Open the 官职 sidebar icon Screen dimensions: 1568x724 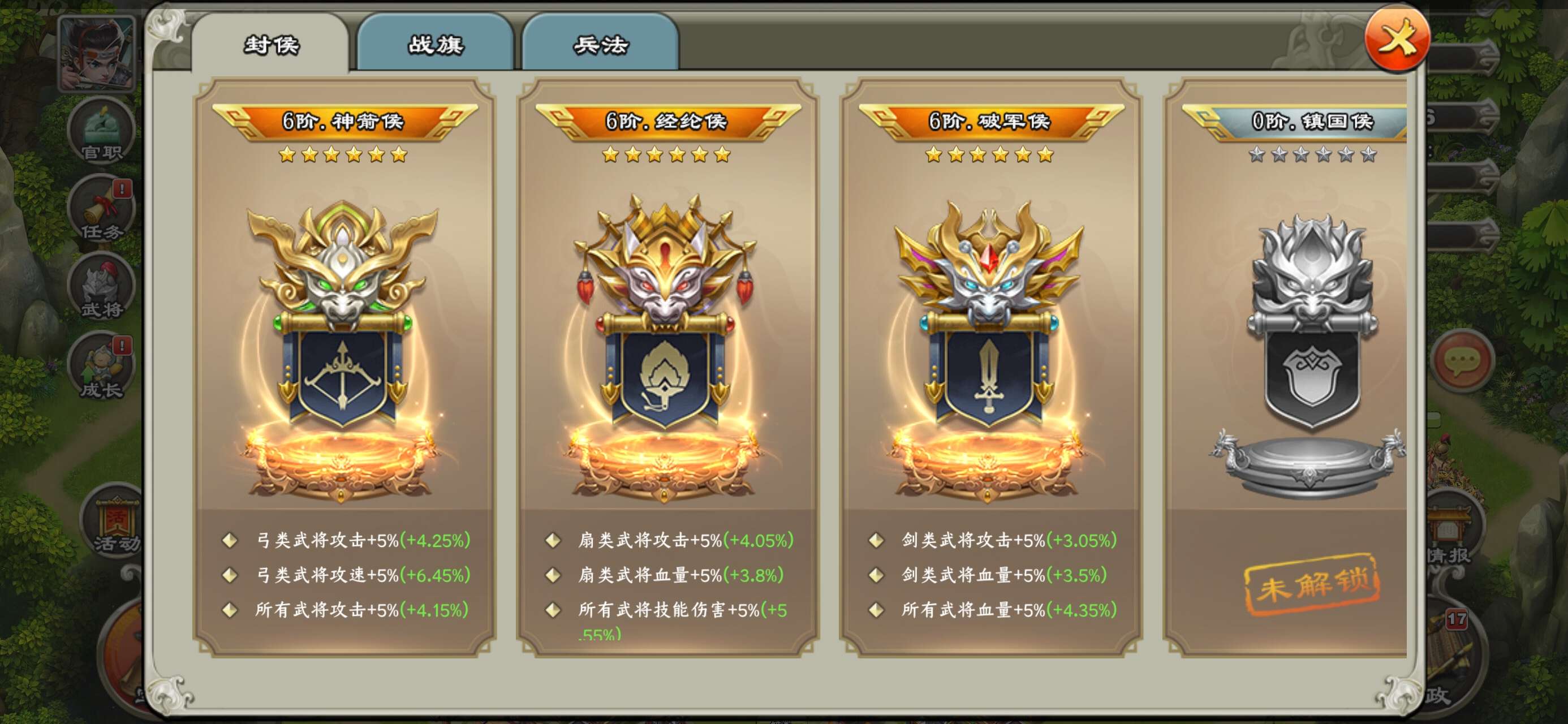click(x=101, y=131)
